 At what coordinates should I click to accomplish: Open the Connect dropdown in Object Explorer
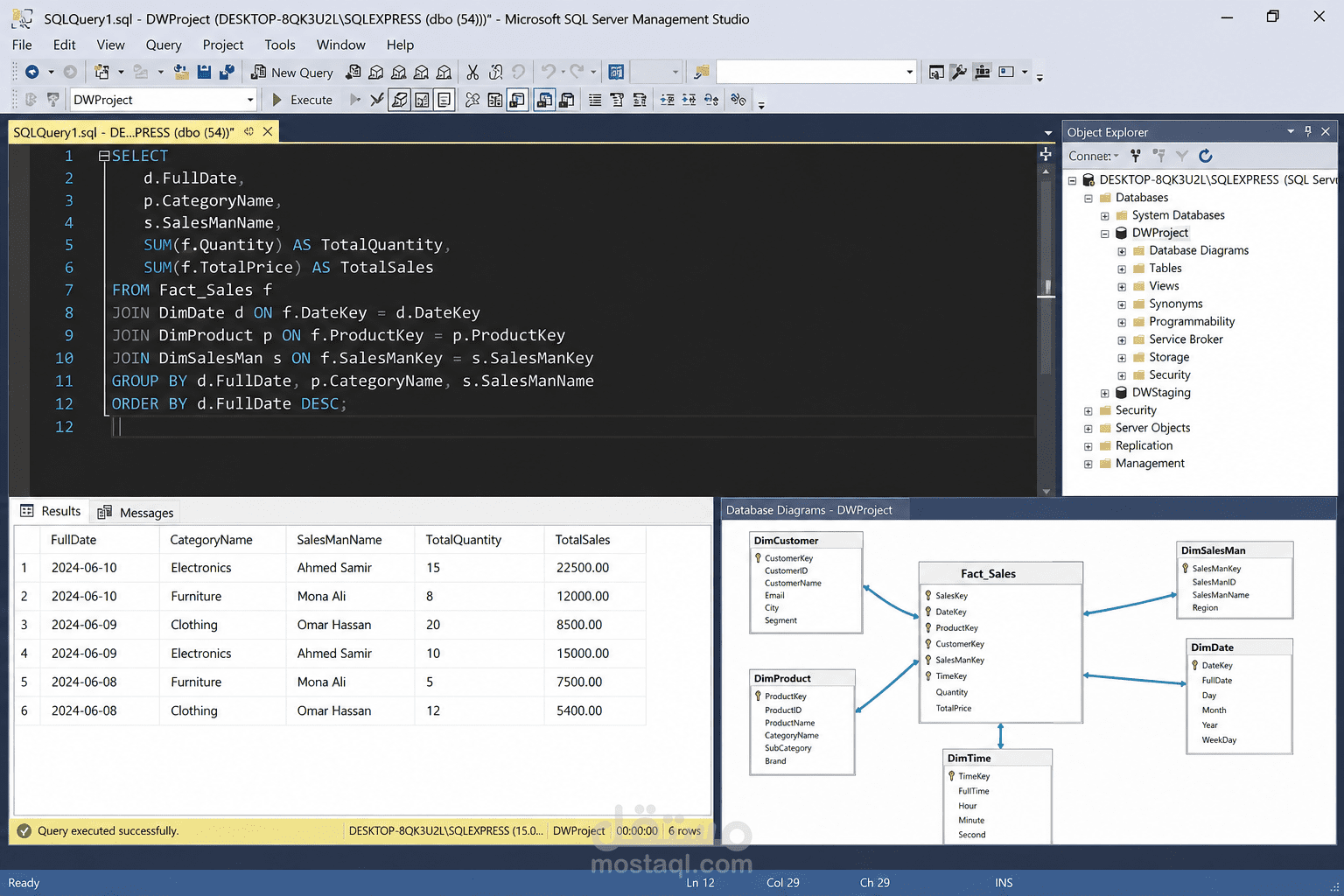[1093, 156]
